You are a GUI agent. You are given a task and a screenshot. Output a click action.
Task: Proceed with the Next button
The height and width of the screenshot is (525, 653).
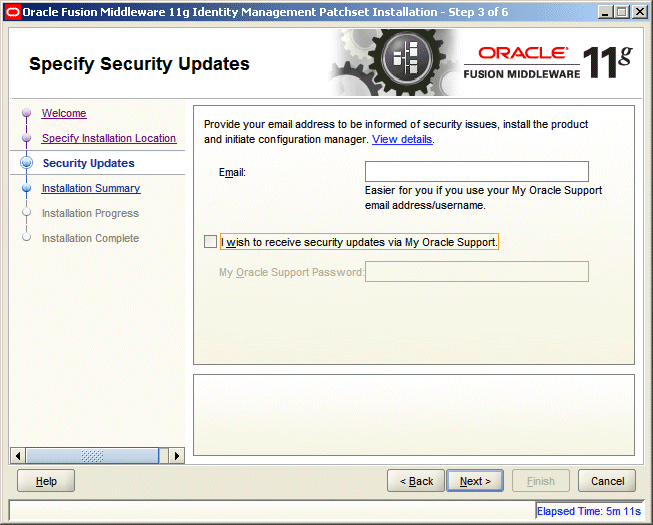point(475,481)
